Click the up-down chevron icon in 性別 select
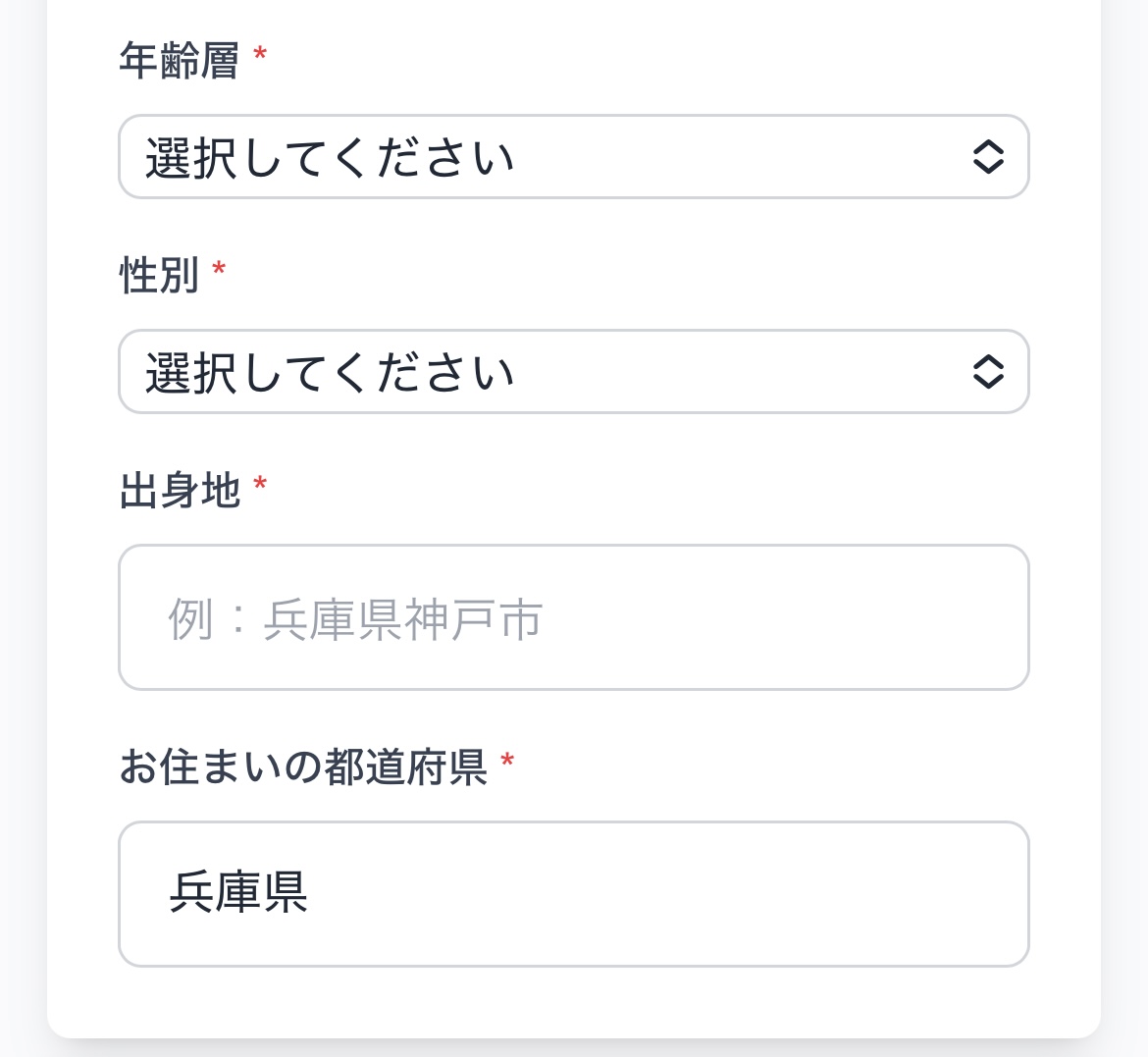This screenshot has height=1057, width=1148. coord(987,372)
